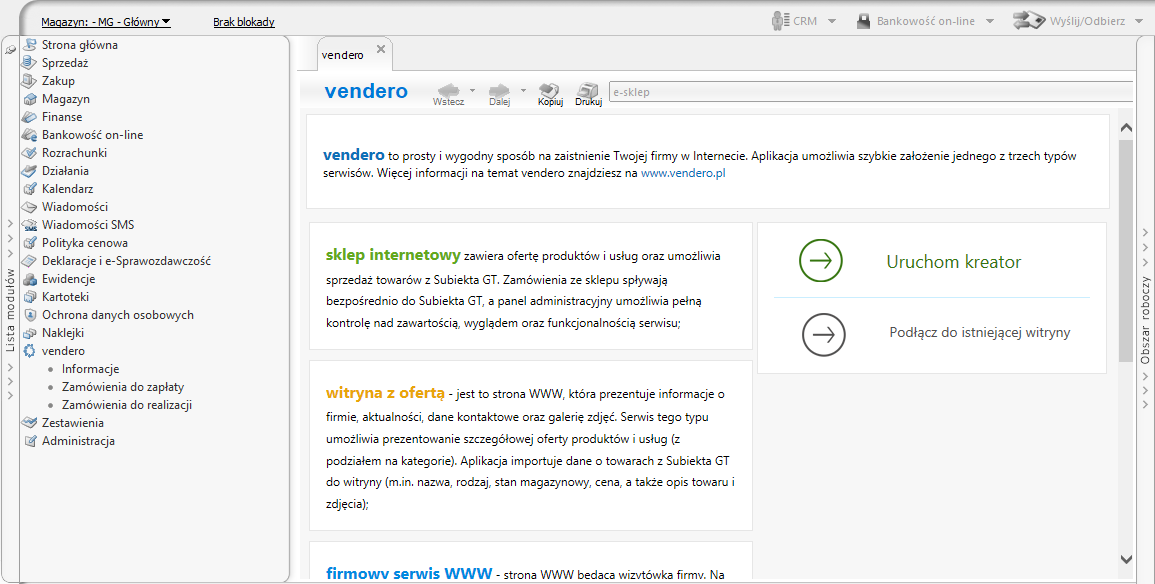Screen dimensions: 1155x584
Task: Click the Uruchom kreator text link
Action: (x=954, y=262)
